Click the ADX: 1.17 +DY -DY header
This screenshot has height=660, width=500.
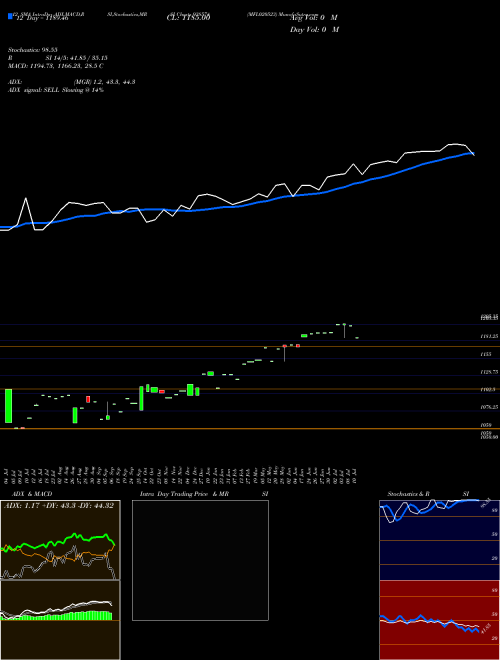coord(59,506)
